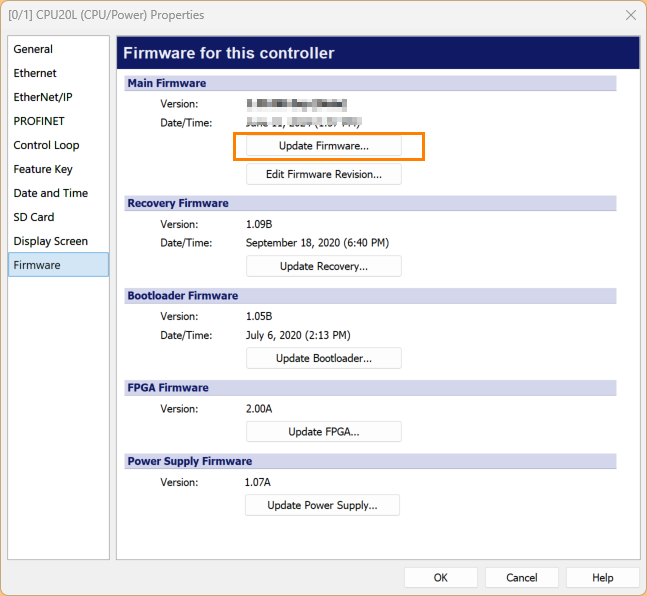Choose Update Power Supply... button

(x=322, y=506)
